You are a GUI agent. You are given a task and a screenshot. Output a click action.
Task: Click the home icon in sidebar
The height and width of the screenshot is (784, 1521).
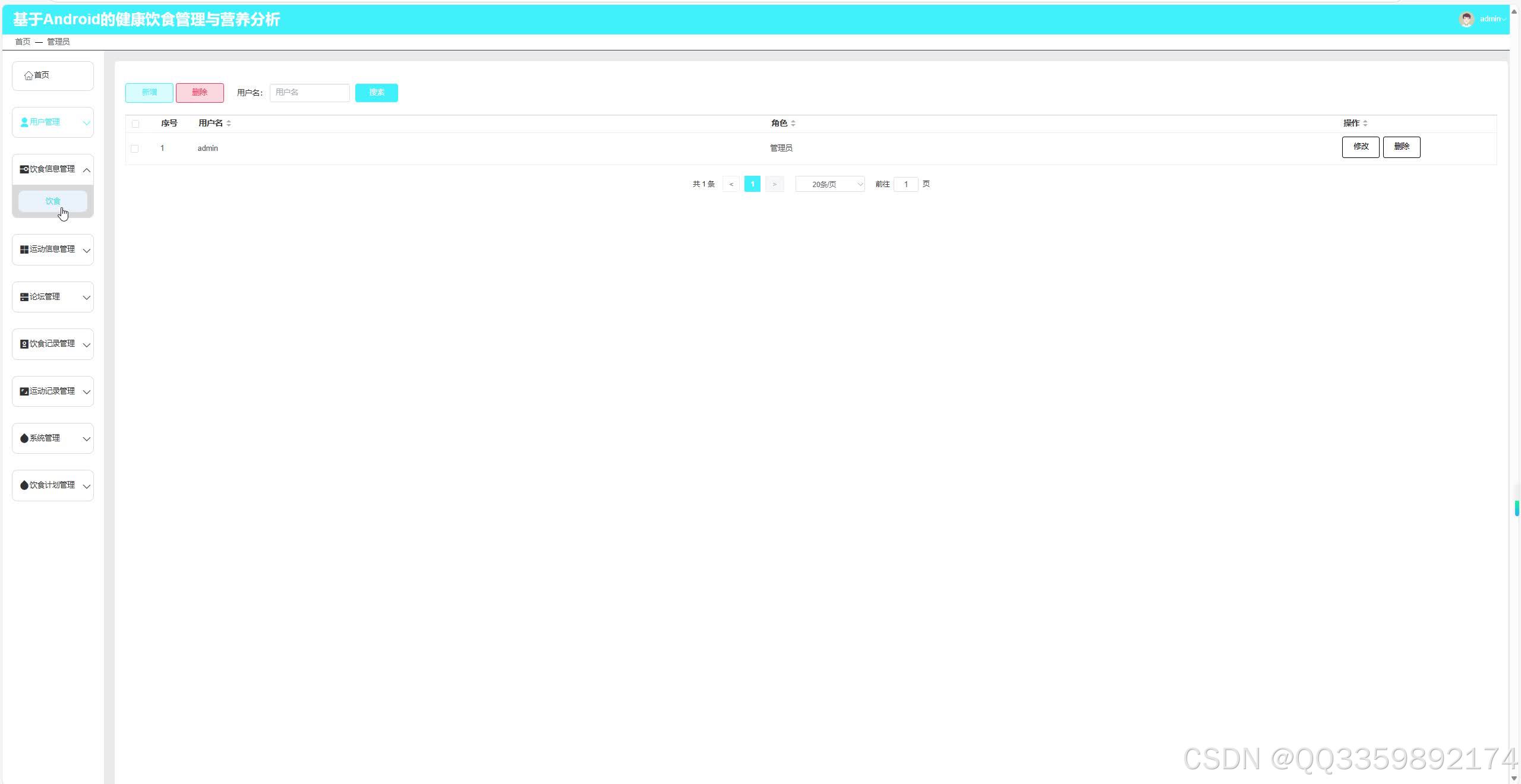[x=28, y=75]
